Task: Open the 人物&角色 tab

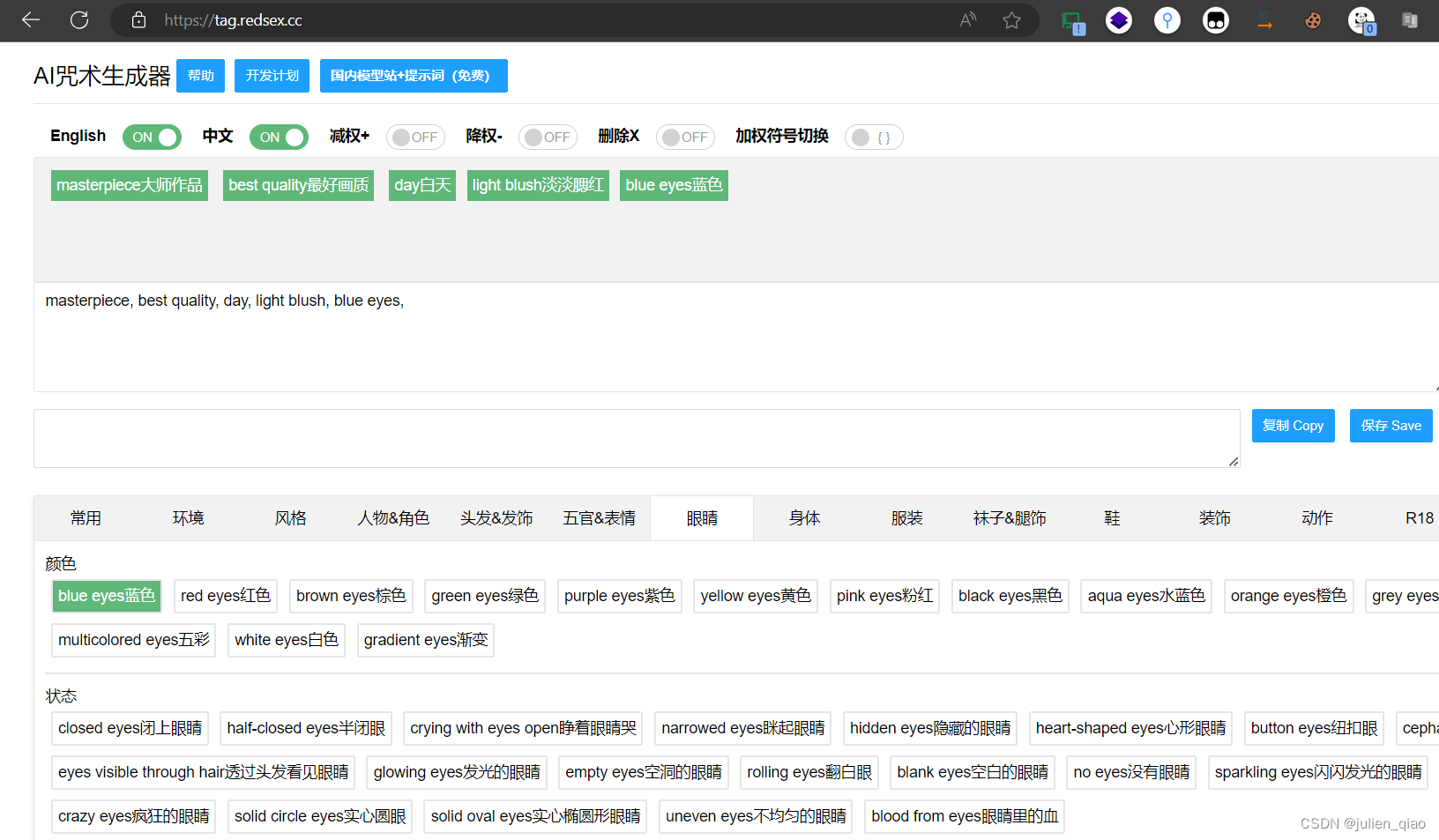Action: 393,518
